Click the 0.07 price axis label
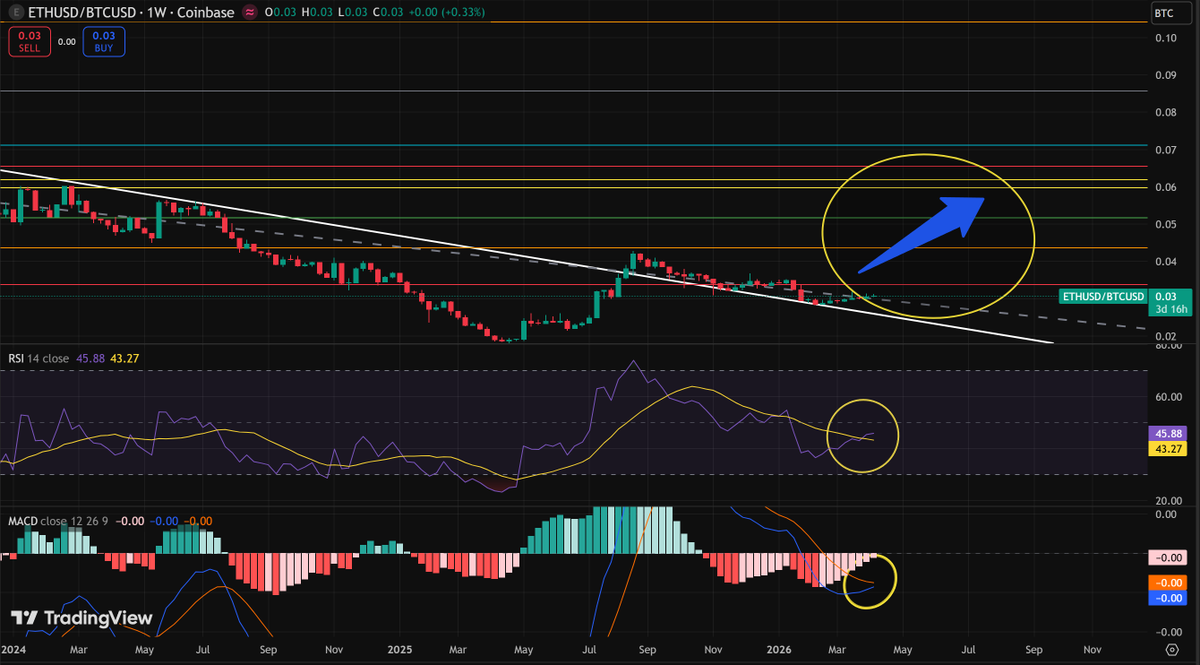 tap(1165, 150)
